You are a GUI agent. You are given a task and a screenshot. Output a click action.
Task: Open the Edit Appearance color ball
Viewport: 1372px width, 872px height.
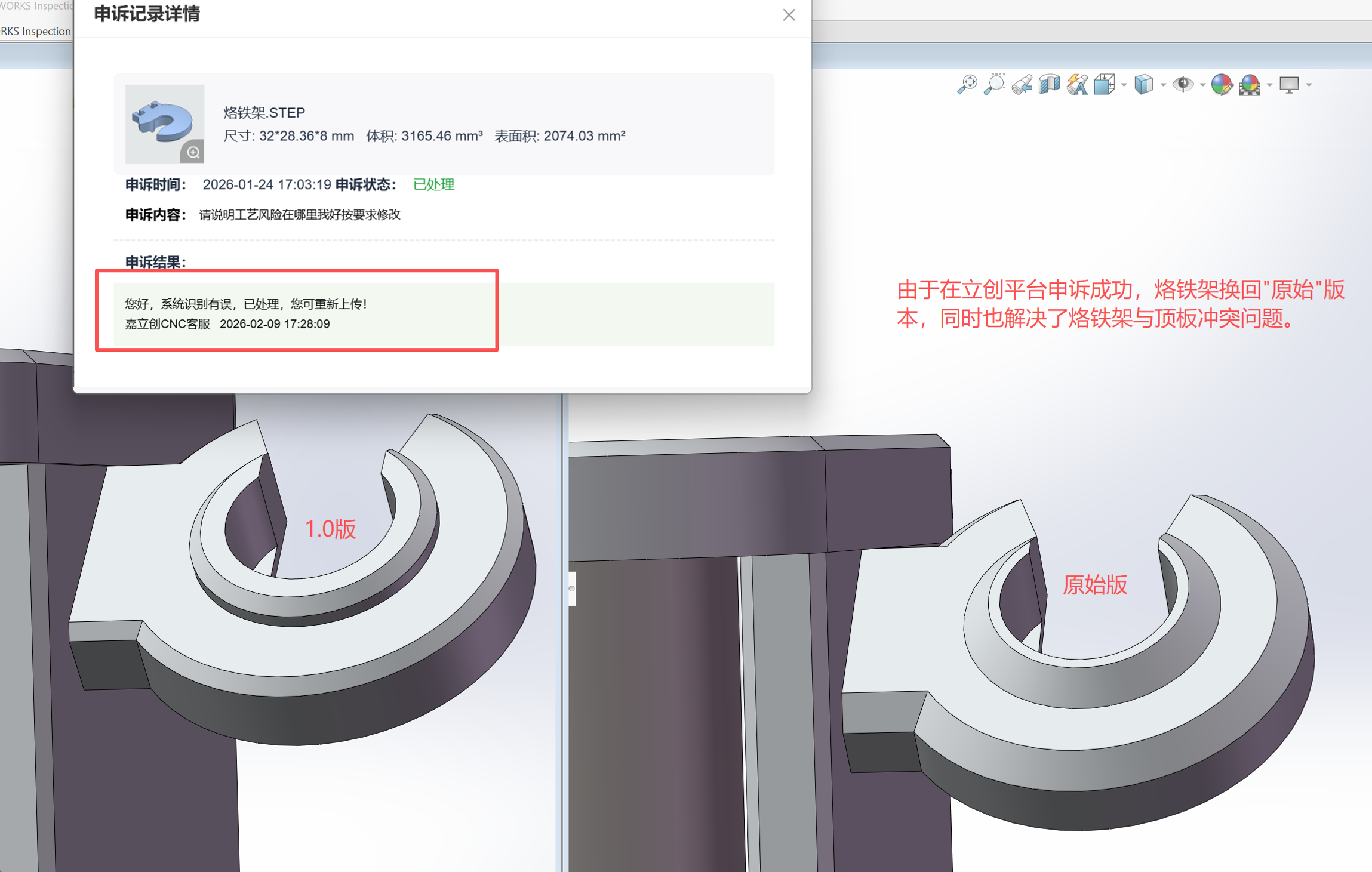1222,85
